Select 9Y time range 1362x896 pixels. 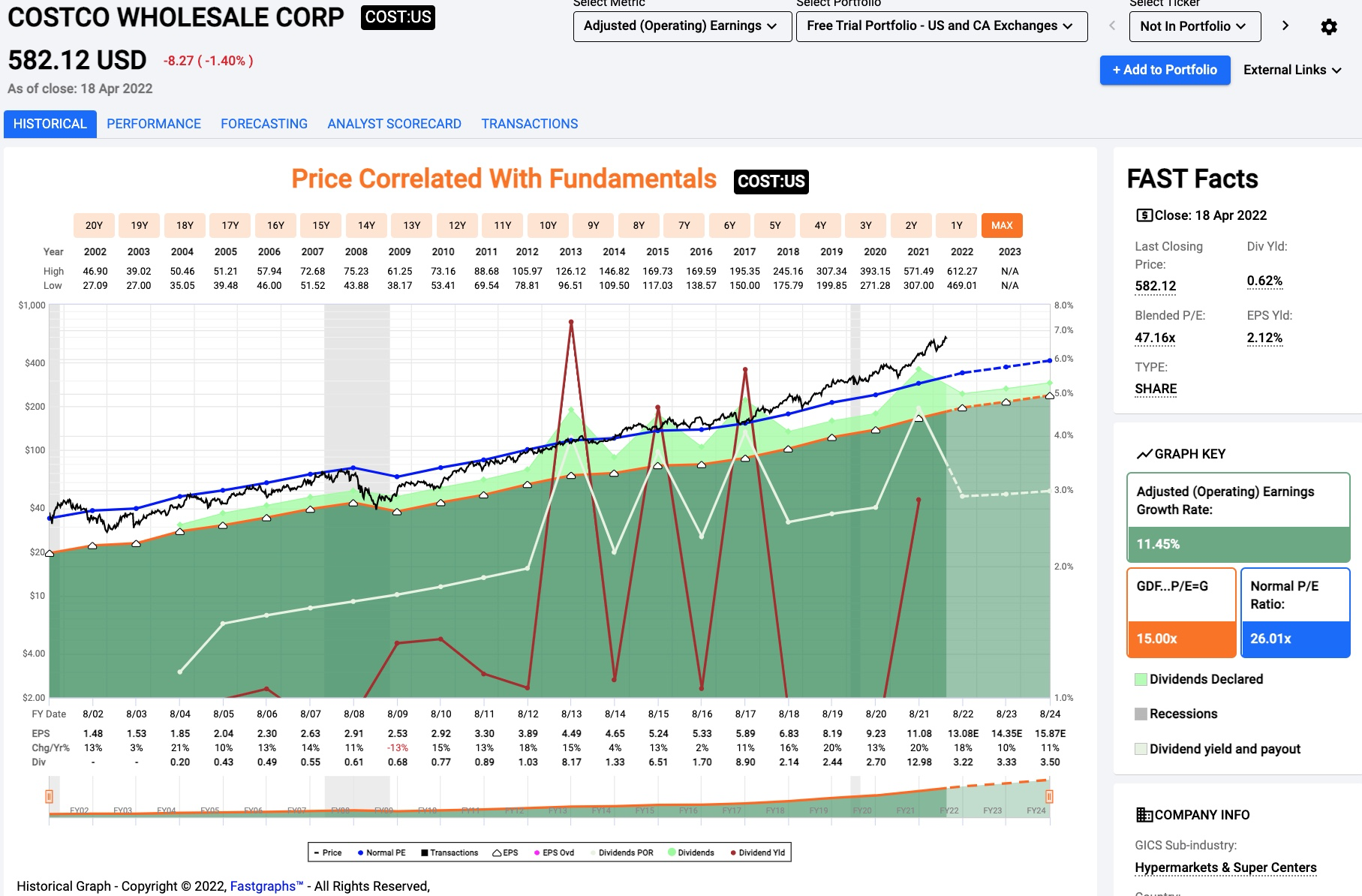click(x=594, y=225)
